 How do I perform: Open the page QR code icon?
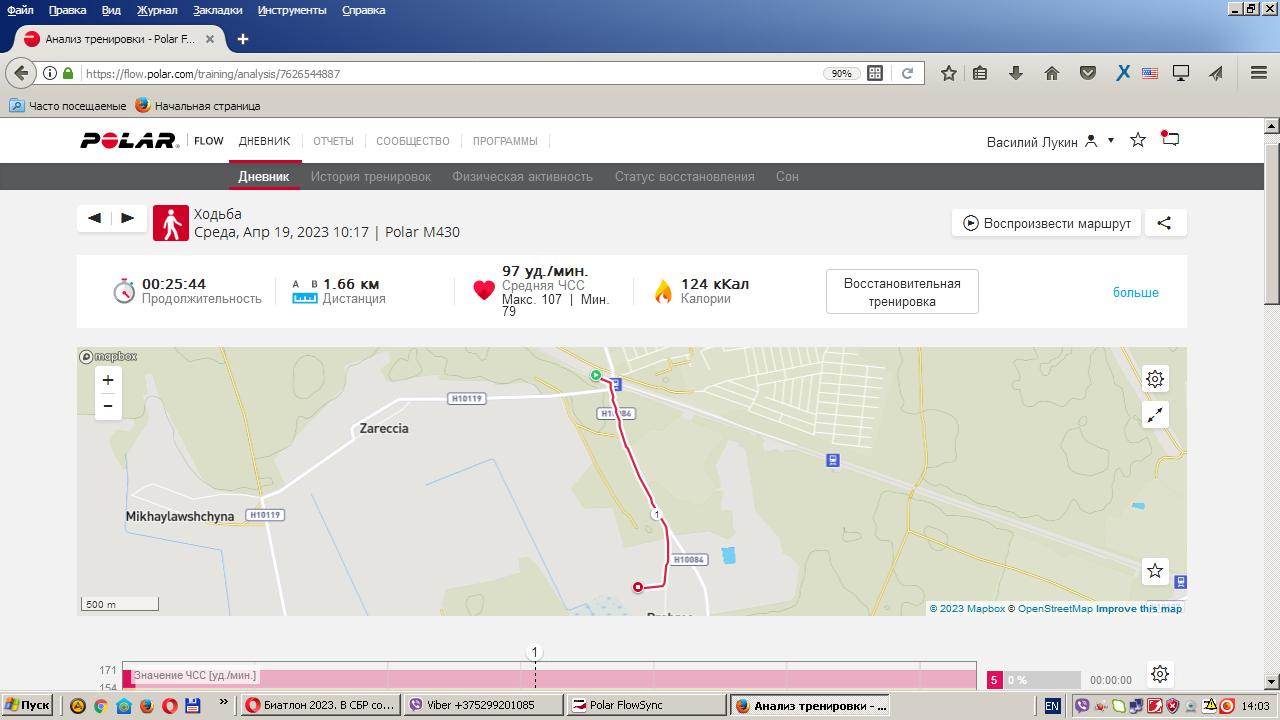point(875,73)
